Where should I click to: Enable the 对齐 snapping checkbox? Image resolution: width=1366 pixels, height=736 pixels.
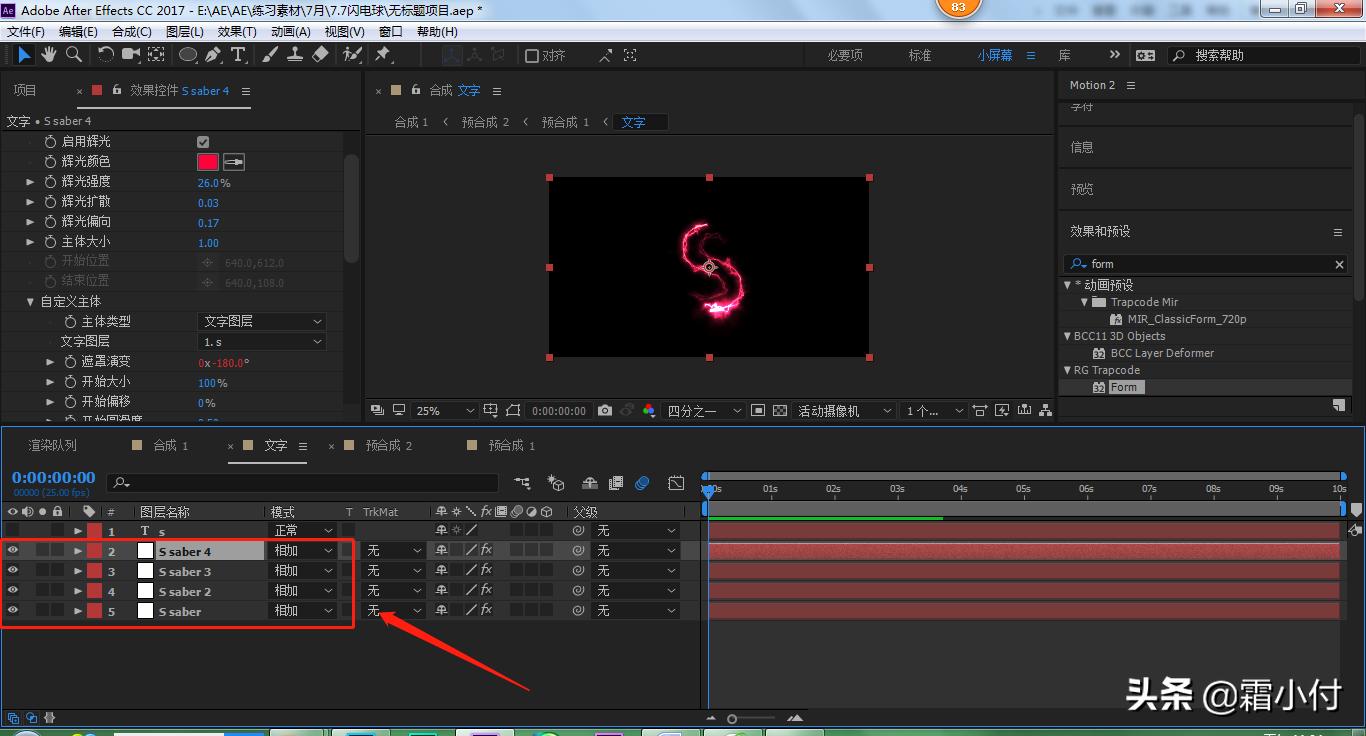[532, 56]
